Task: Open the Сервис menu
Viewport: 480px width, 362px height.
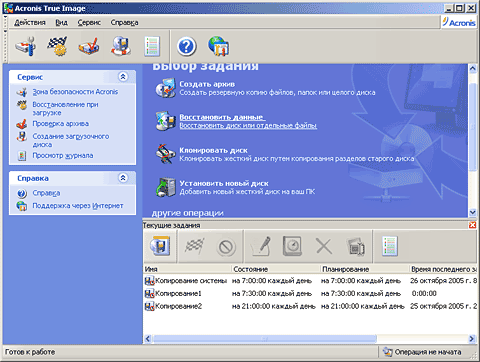Action: (89, 23)
